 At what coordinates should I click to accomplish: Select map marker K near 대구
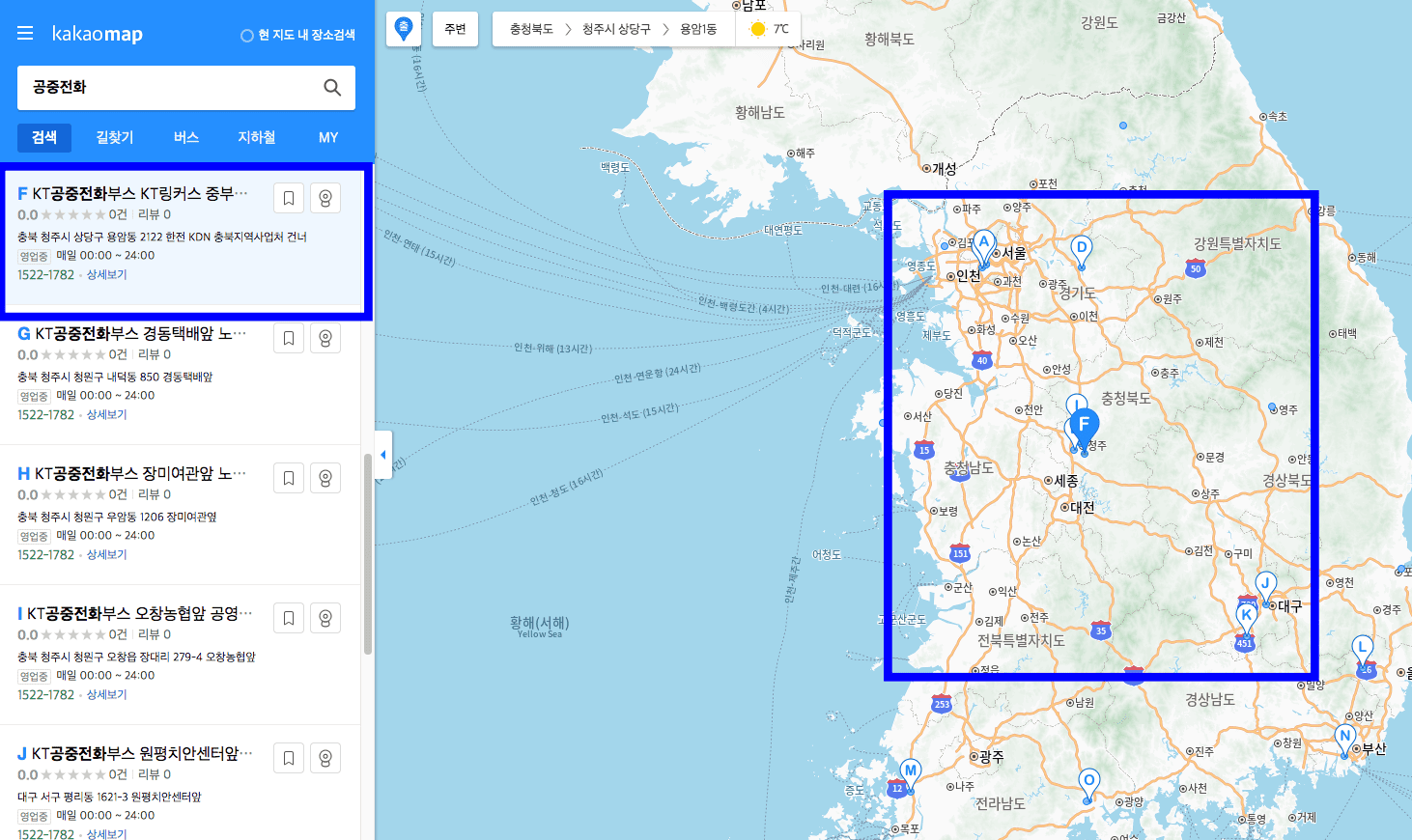pyautogui.click(x=1247, y=618)
